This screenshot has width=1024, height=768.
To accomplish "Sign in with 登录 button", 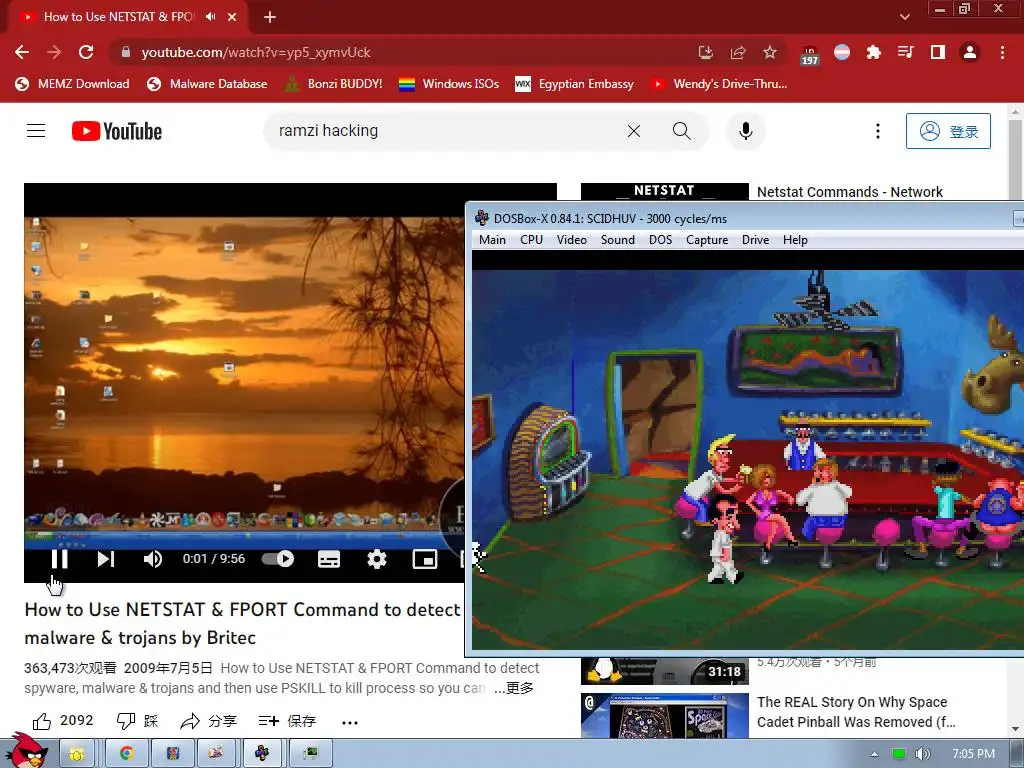I will (948, 131).
